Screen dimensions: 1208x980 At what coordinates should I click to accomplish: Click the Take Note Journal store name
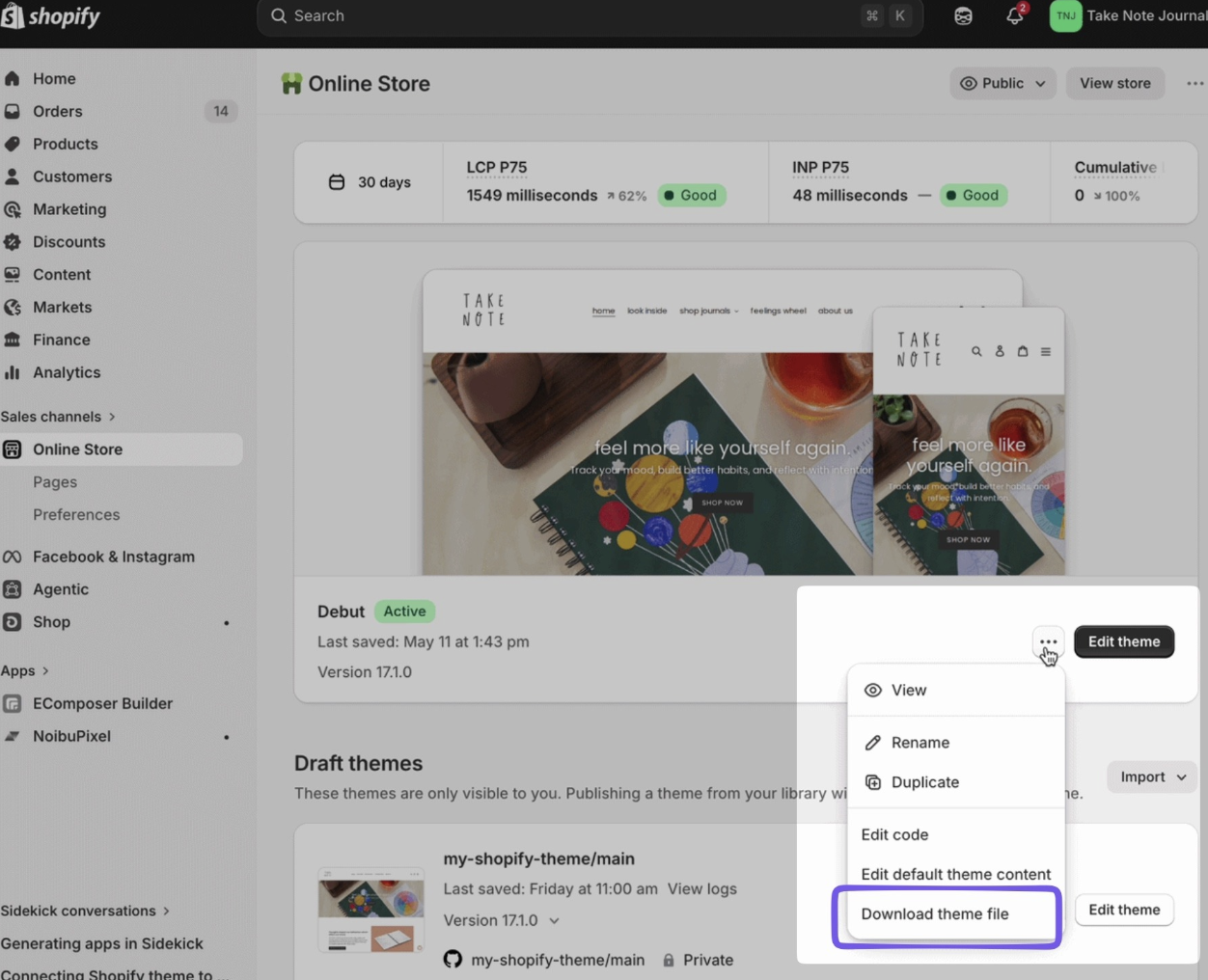pyautogui.click(x=1146, y=16)
